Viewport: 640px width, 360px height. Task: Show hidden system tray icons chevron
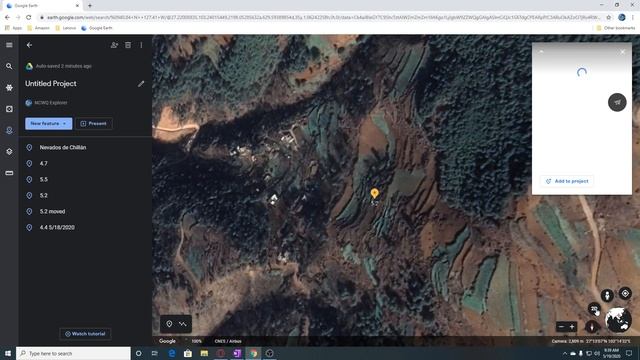pos(565,353)
